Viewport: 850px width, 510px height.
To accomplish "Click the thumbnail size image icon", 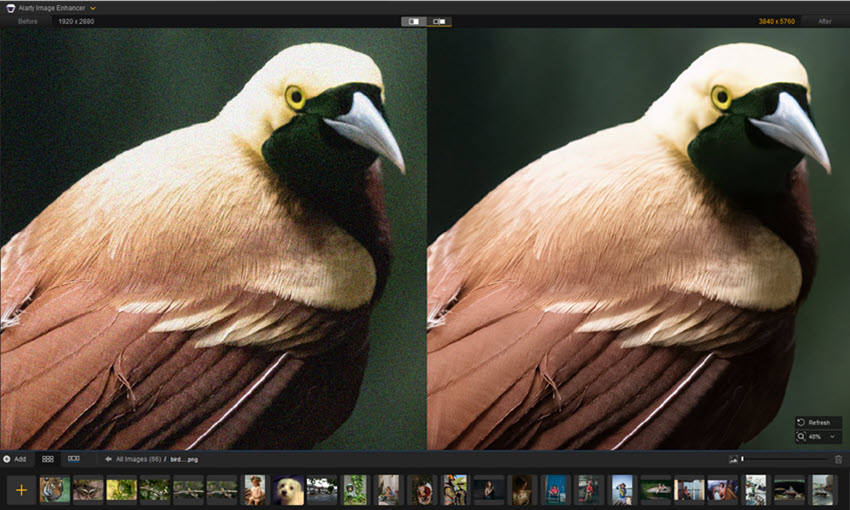I will click(733, 460).
